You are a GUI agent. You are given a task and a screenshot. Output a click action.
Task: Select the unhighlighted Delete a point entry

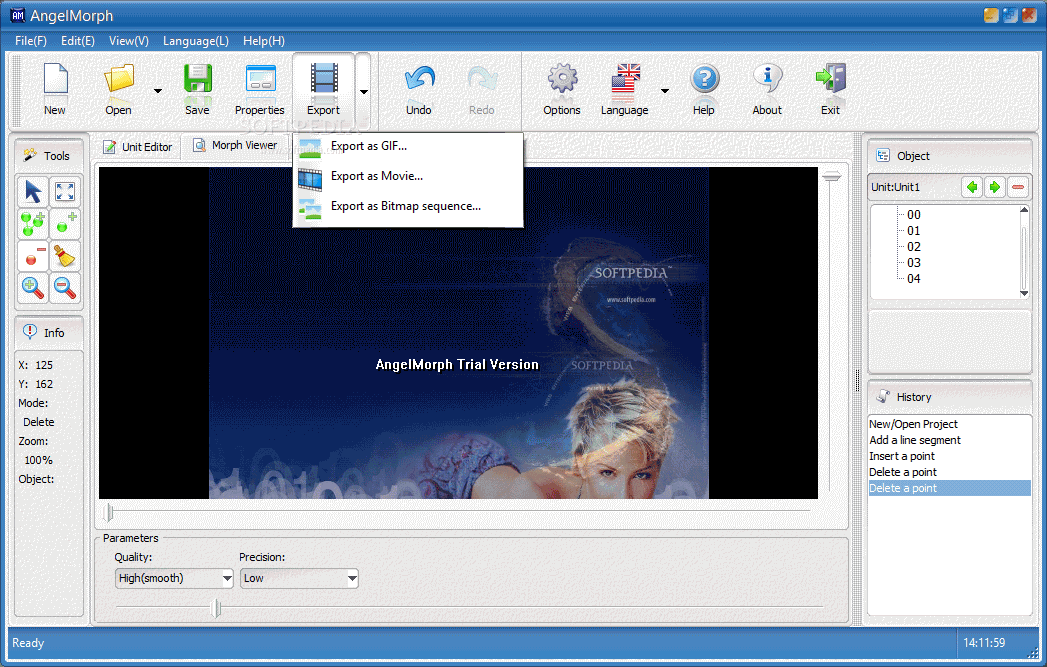click(949, 472)
